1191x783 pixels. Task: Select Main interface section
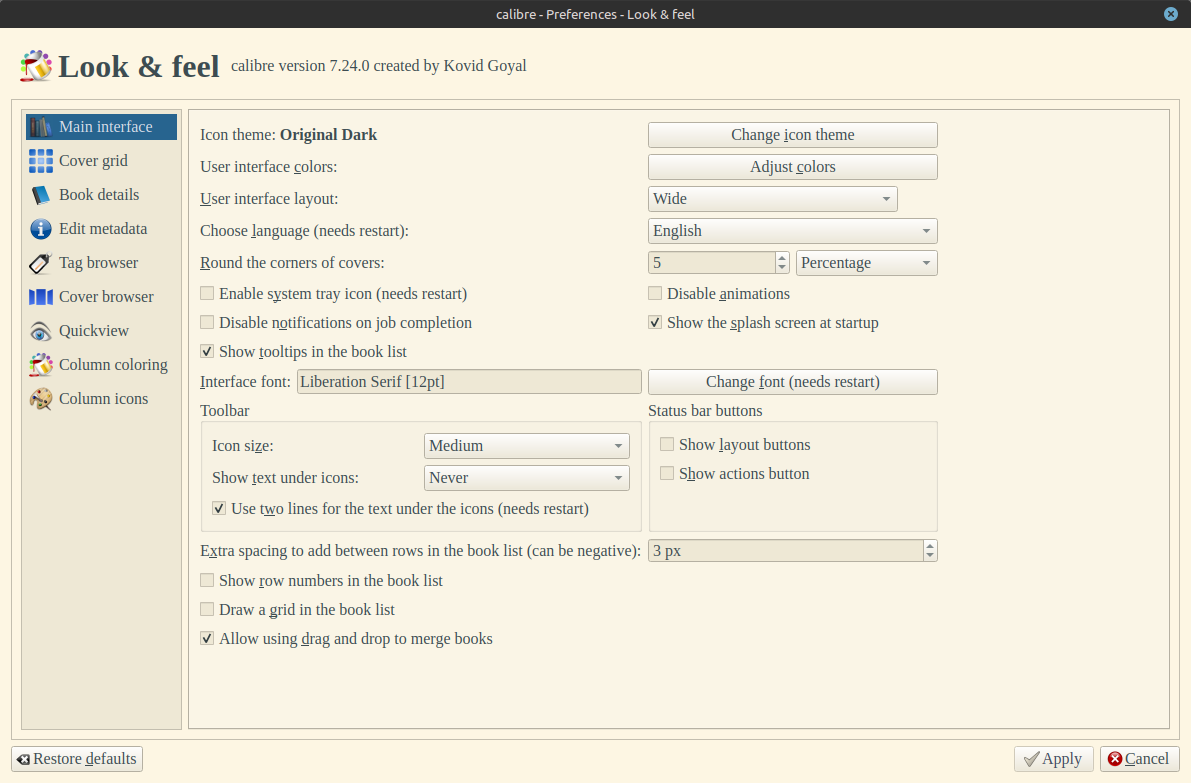pos(102,127)
